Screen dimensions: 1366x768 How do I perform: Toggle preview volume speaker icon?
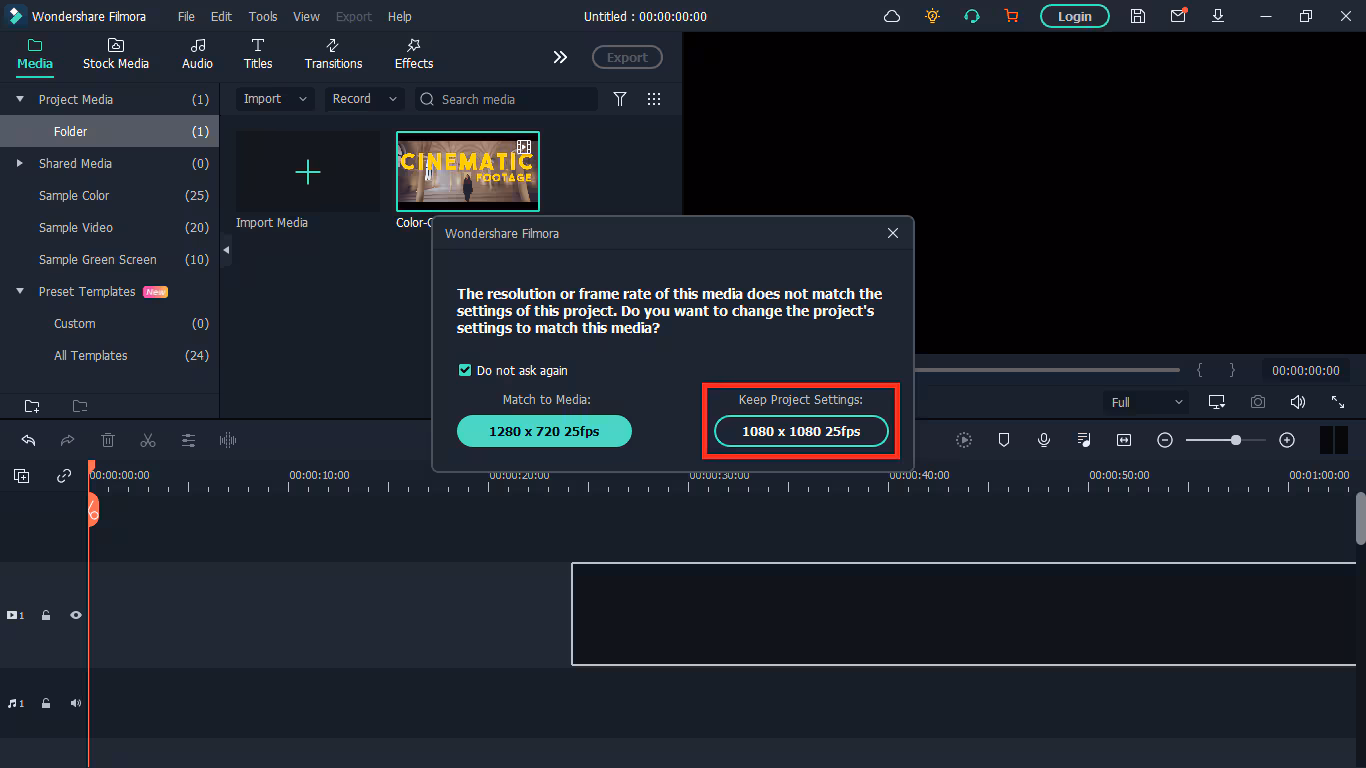pos(1298,402)
